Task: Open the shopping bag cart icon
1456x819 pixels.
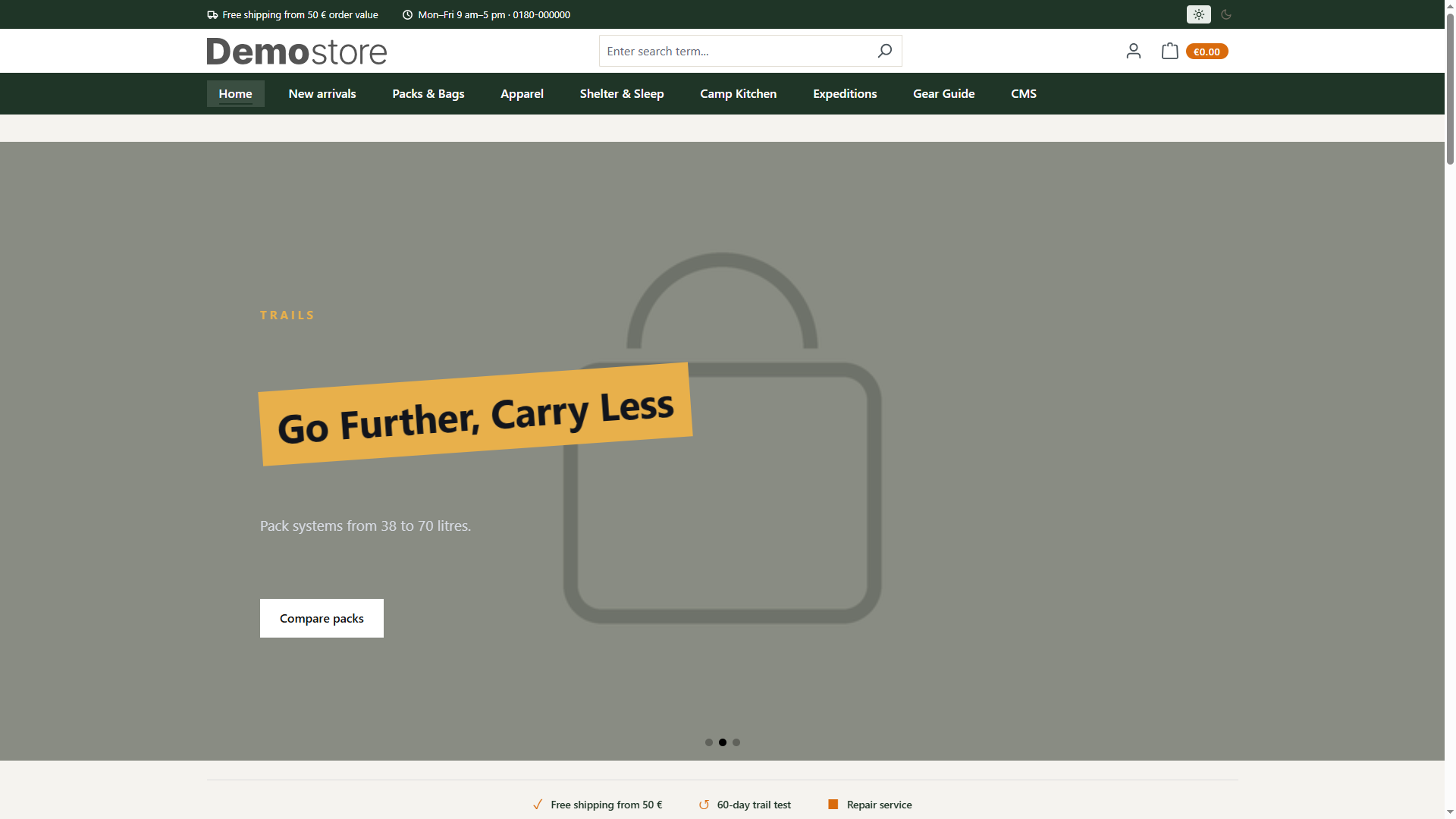Action: [x=1169, y=51]
